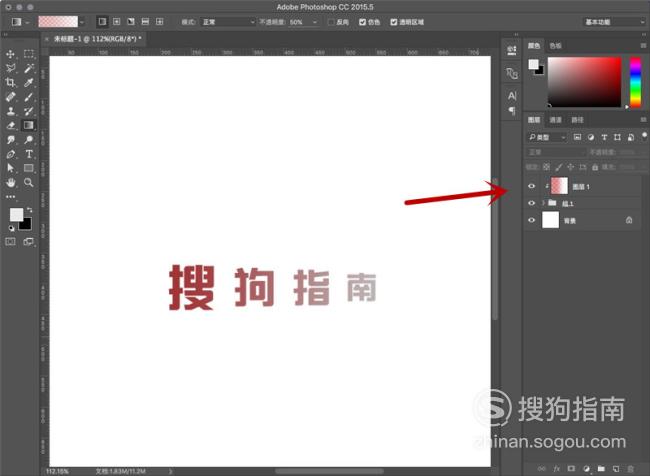Toggle the Reverse gradient checkbox
This screenshot has height=476, width=650.
[x=331, y=22]
